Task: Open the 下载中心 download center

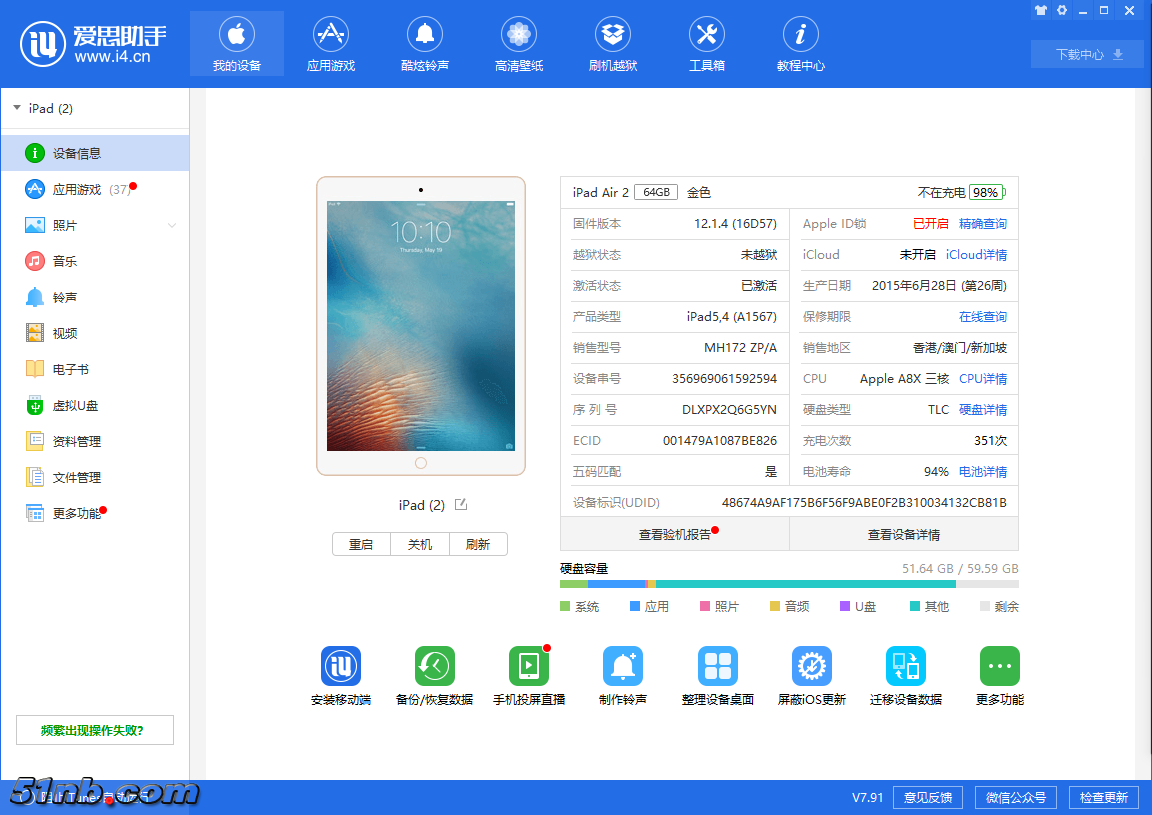Action: (x=1087, y=54)
